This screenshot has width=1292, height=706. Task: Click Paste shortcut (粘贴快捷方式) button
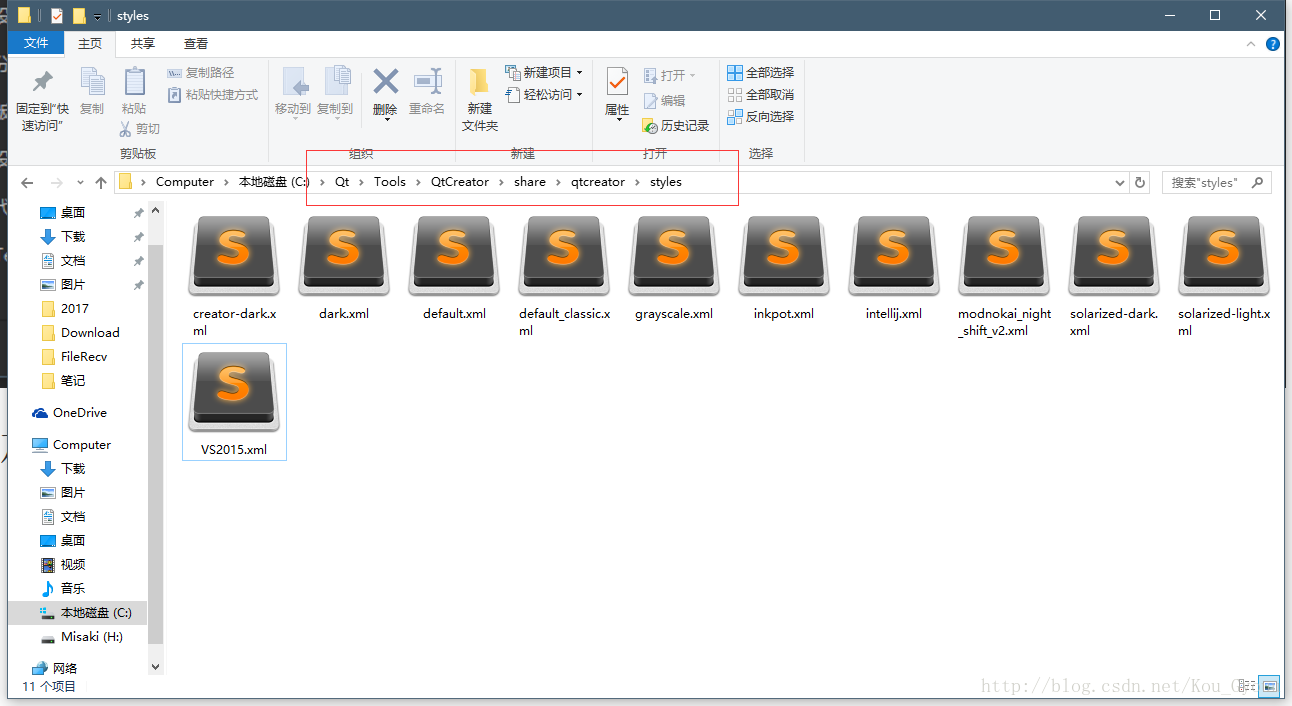tap(212, 95)
